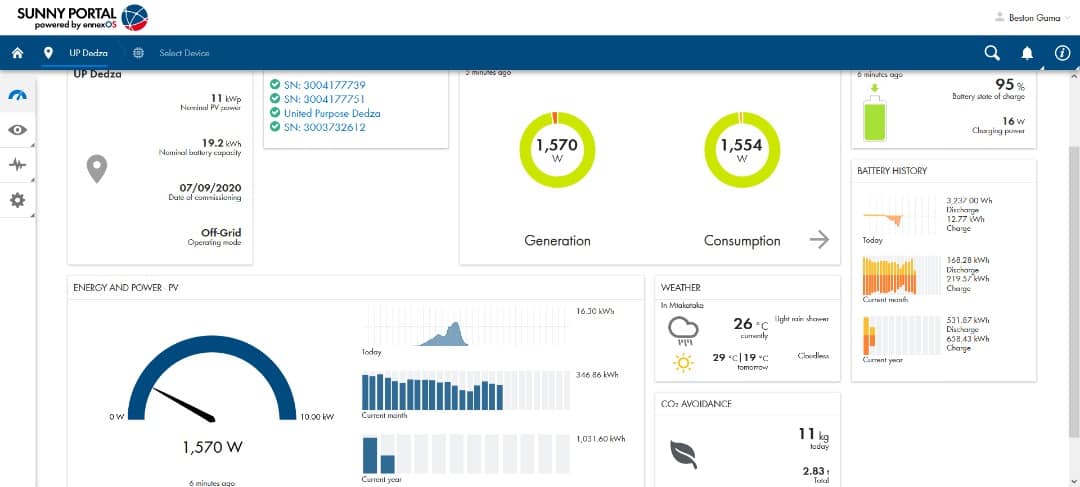This screenshot has width=1080, height=487.
Task: Open the dashboard gauge sidebar icon
Action: point(17,96)
